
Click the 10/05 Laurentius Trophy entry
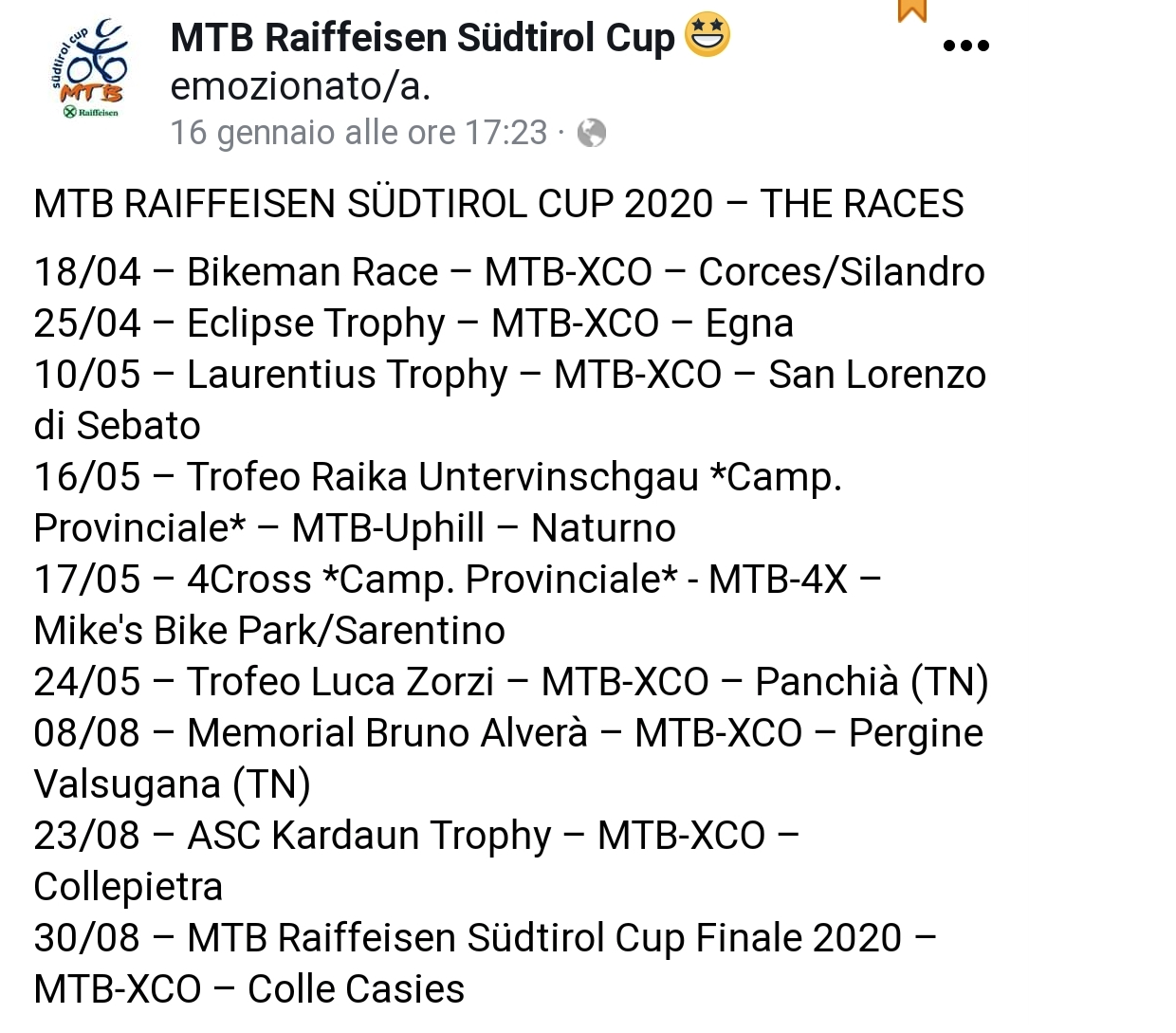point(509,400)
